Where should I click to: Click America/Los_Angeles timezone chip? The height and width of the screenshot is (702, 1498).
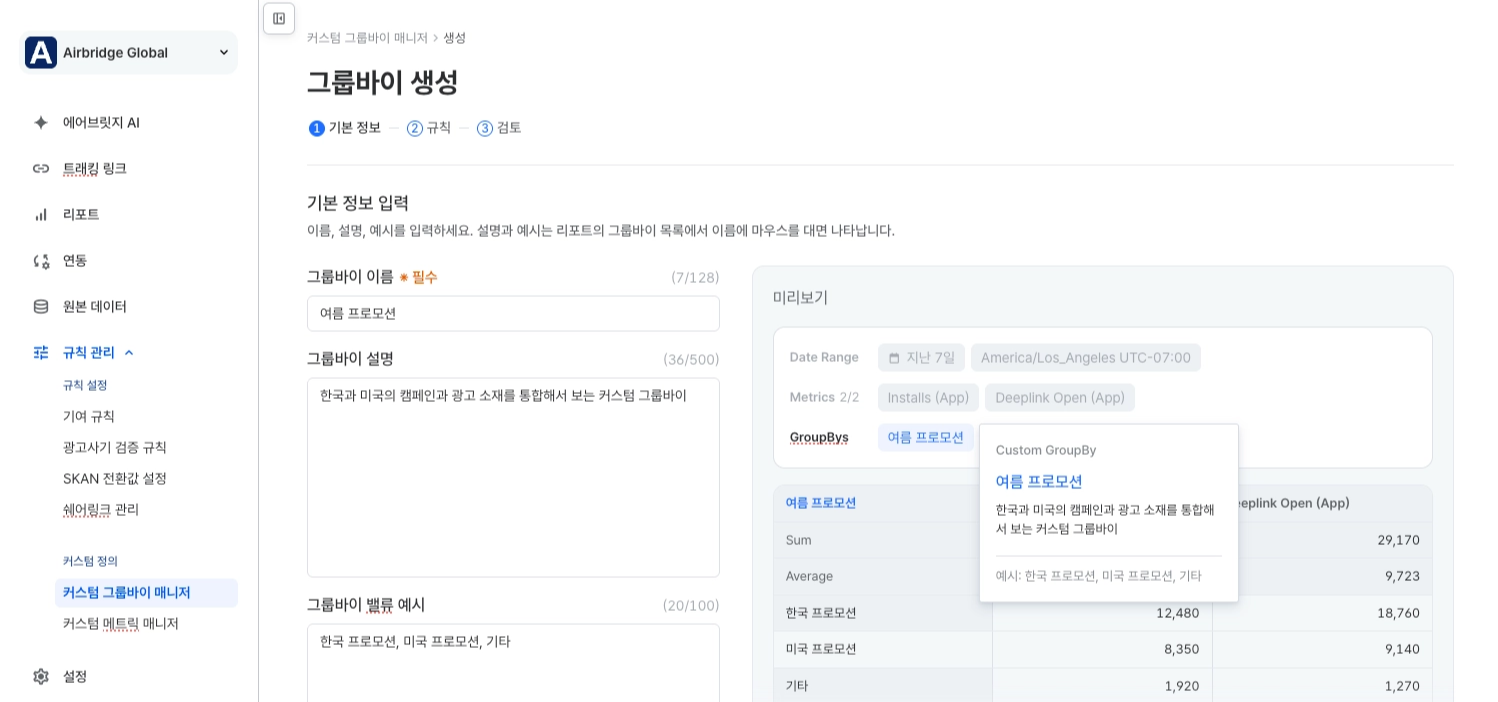[x=1086, y=357]
